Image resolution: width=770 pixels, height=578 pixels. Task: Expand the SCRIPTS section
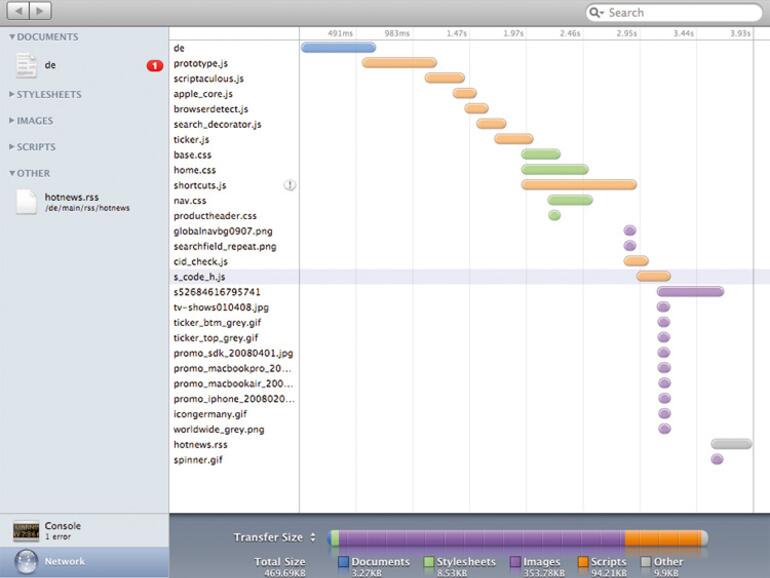[x=13, y=147]
